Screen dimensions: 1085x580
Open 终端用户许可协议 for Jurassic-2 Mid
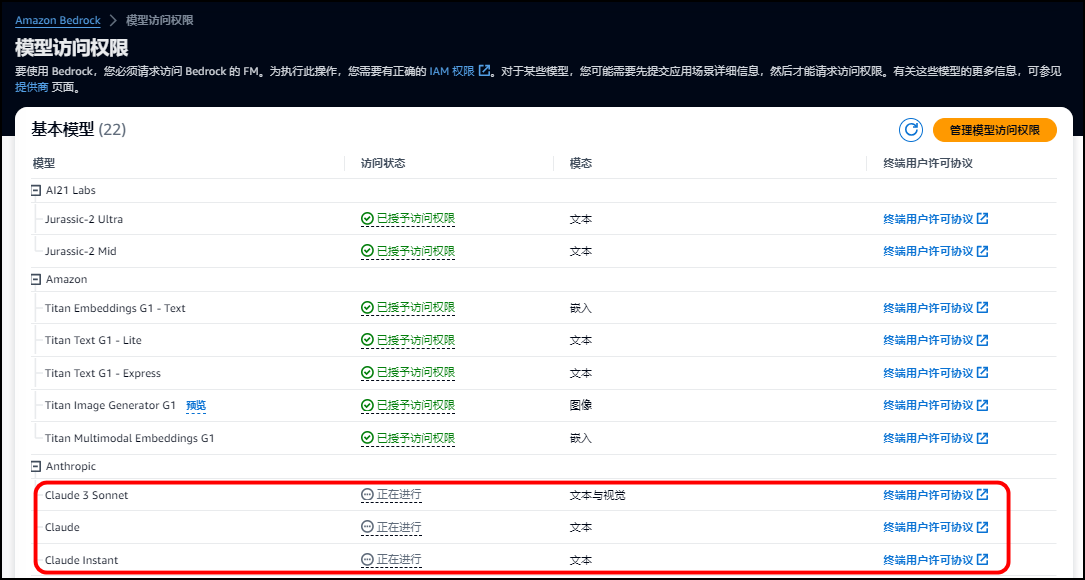[936, 251]
